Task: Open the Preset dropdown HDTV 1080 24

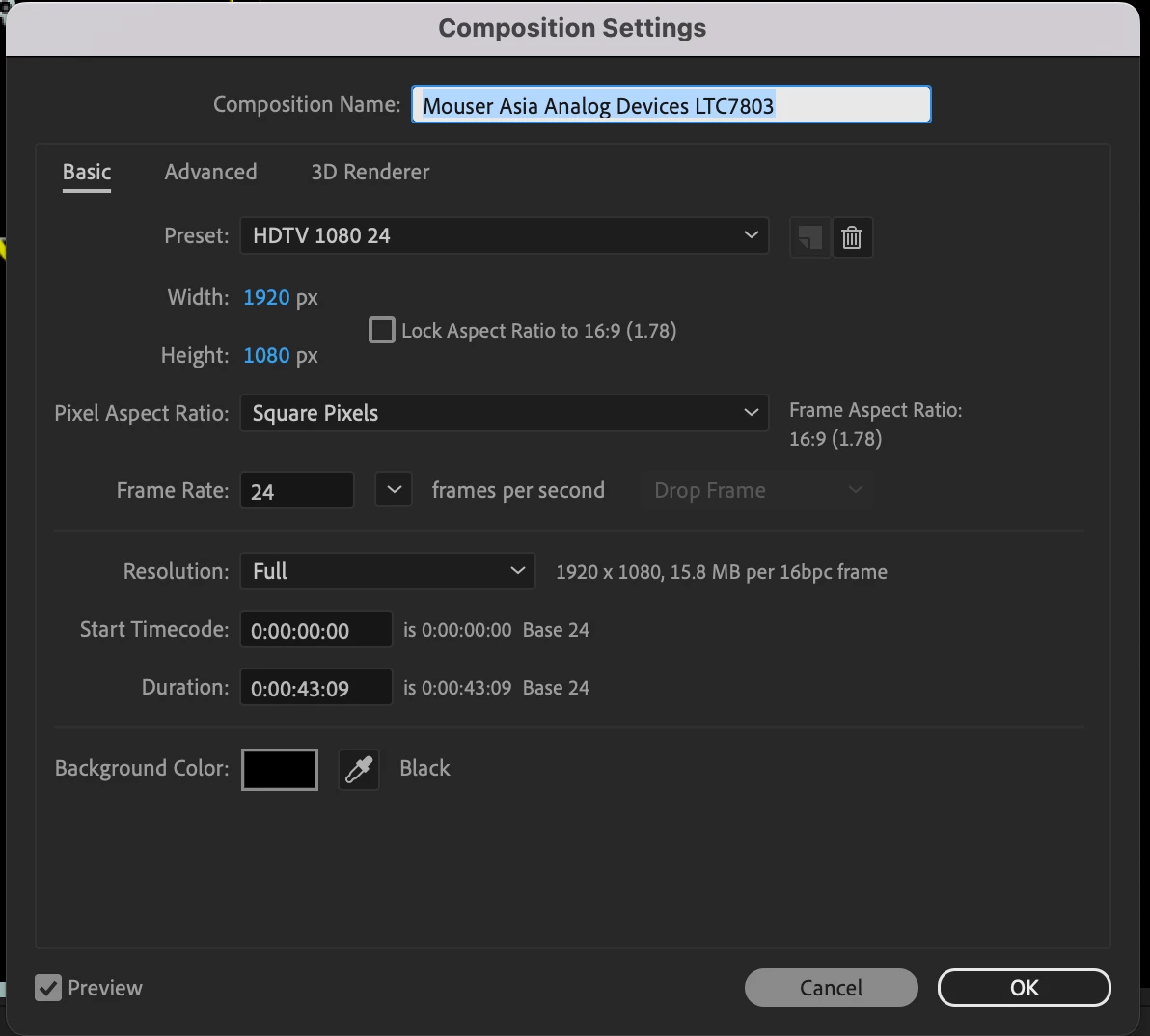Action: pyautogui.click(x=504, y=235)
